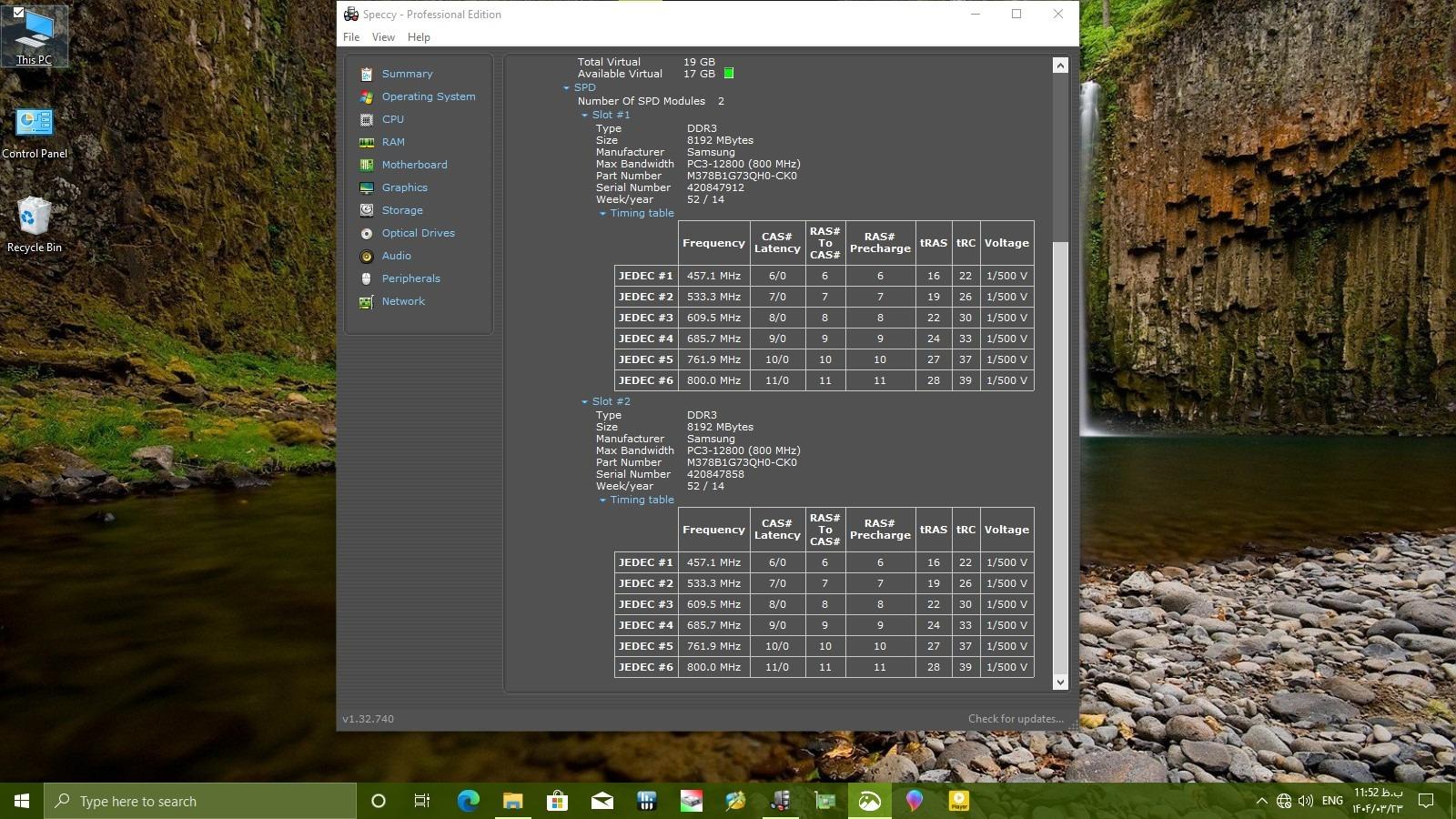Go to the Network section
The image size is (1456, 819).
pyautogui.click(x=402, y=301)
